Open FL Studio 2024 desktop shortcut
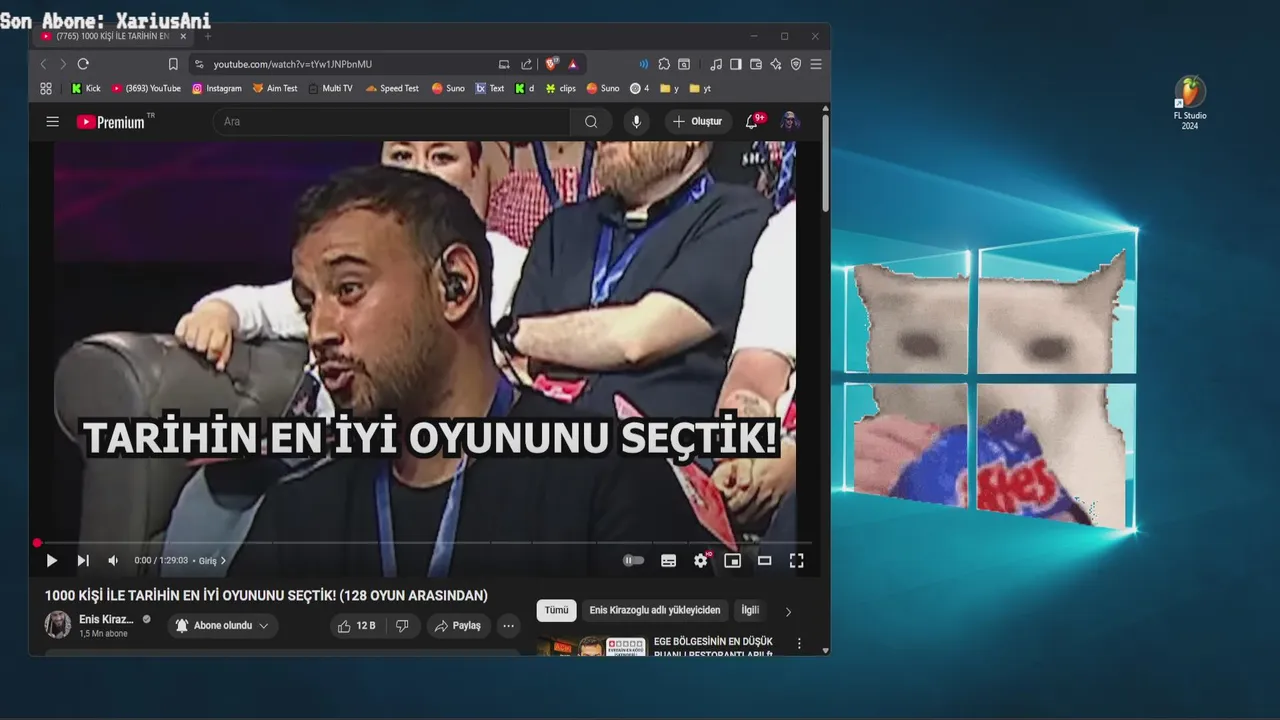 1190,104
